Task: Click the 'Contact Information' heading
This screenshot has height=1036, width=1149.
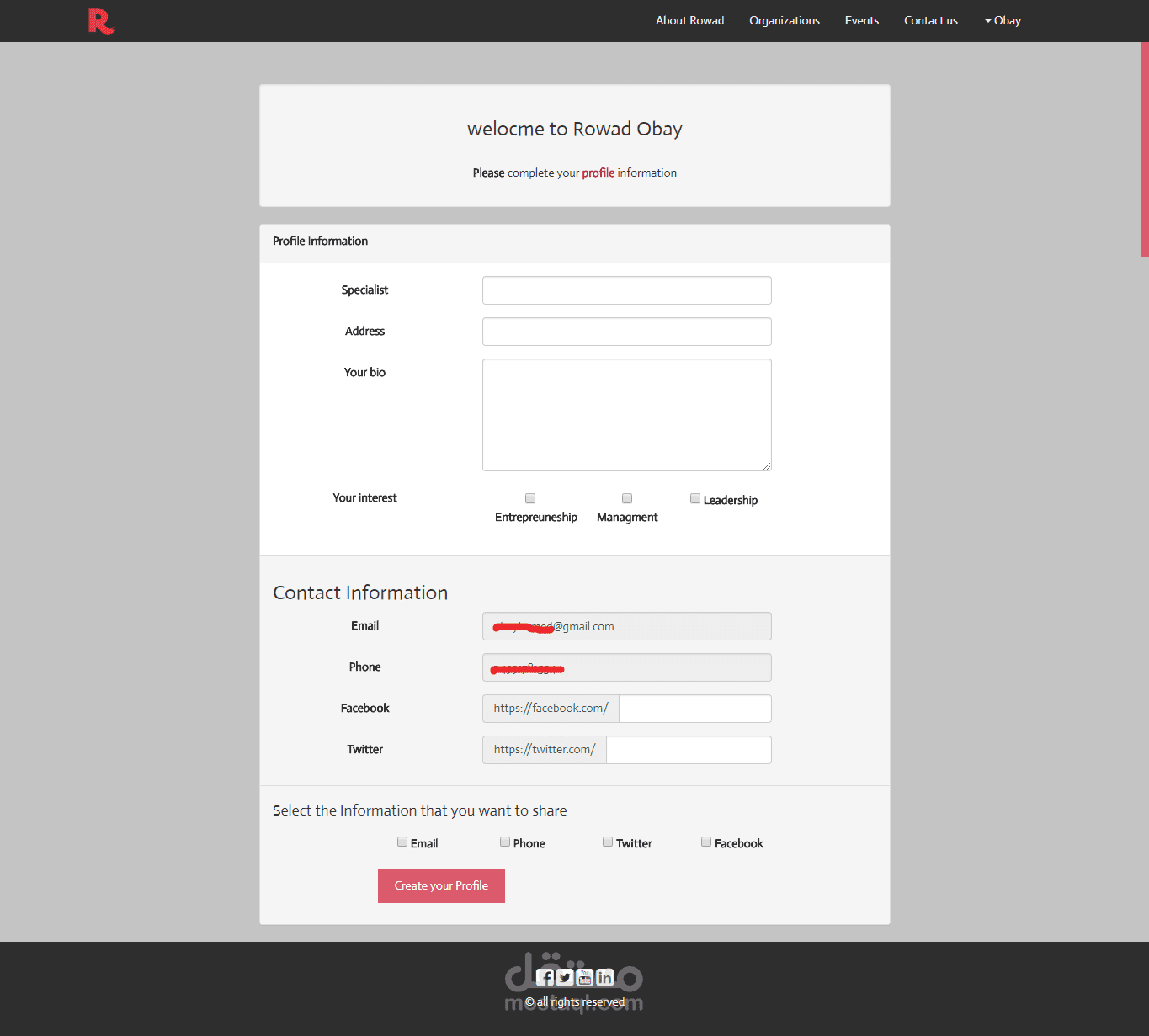Action: pos(360,592)
